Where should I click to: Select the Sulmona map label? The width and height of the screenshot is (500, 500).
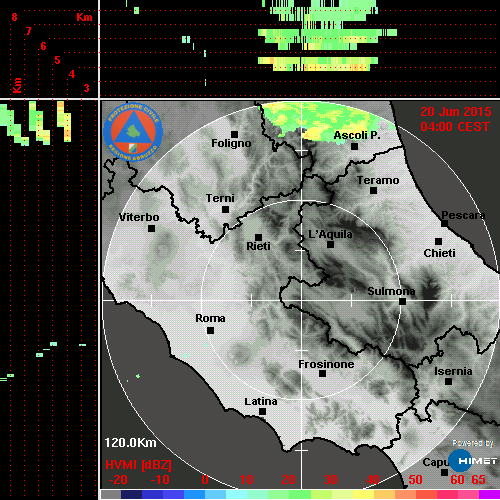391,291
